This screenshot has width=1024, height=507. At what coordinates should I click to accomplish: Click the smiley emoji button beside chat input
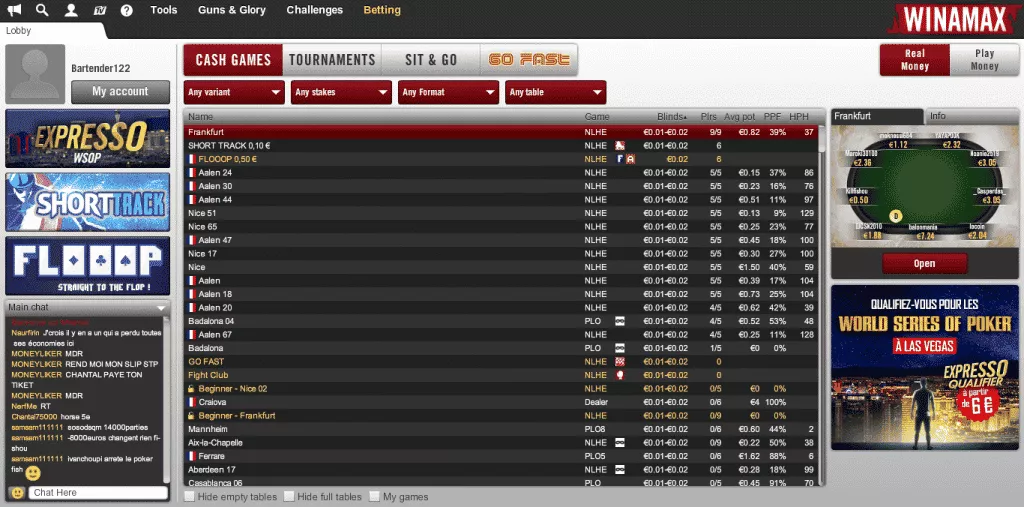pos(17,493)
